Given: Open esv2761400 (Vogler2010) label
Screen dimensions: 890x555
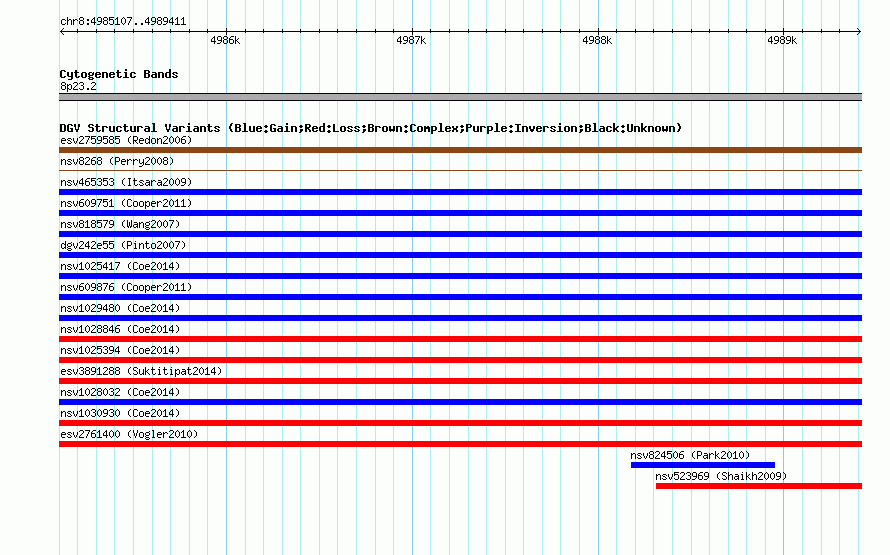Looking at the screenshot, I should pos(129,434).
